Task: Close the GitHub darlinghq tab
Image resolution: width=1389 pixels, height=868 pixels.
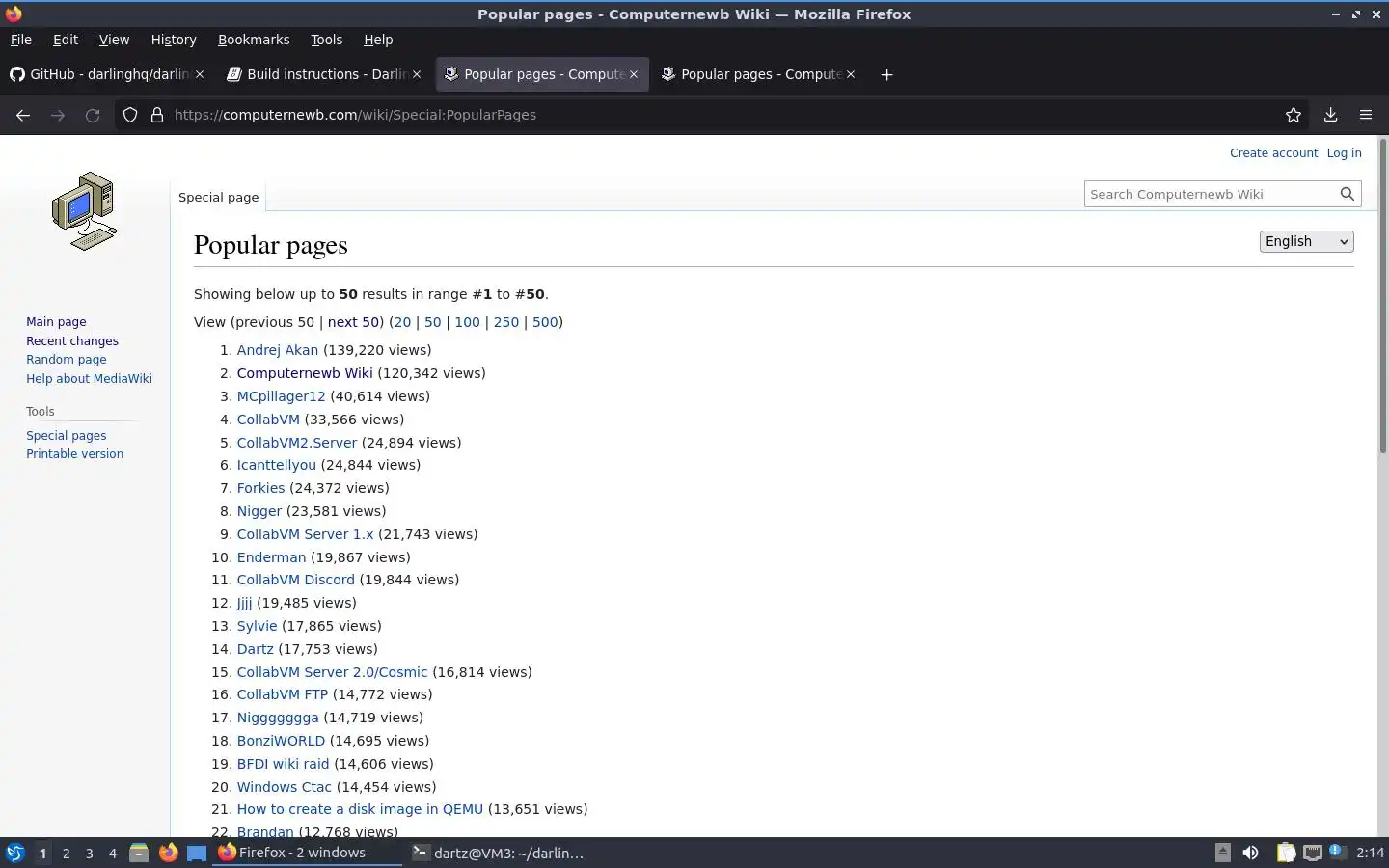Action: click(x=200, y=74)
